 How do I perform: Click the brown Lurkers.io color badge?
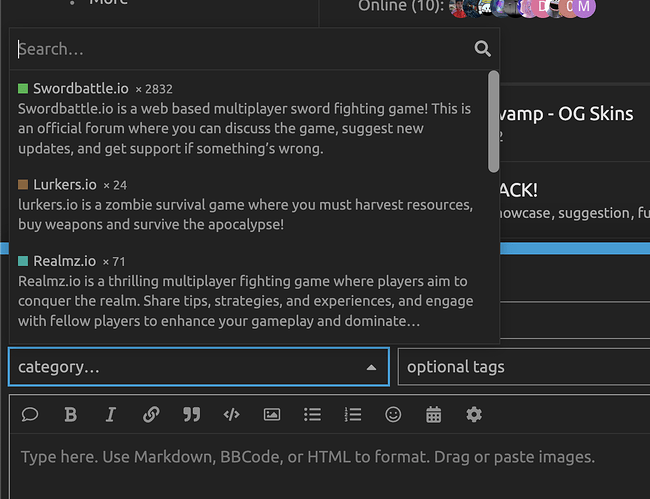23,184
